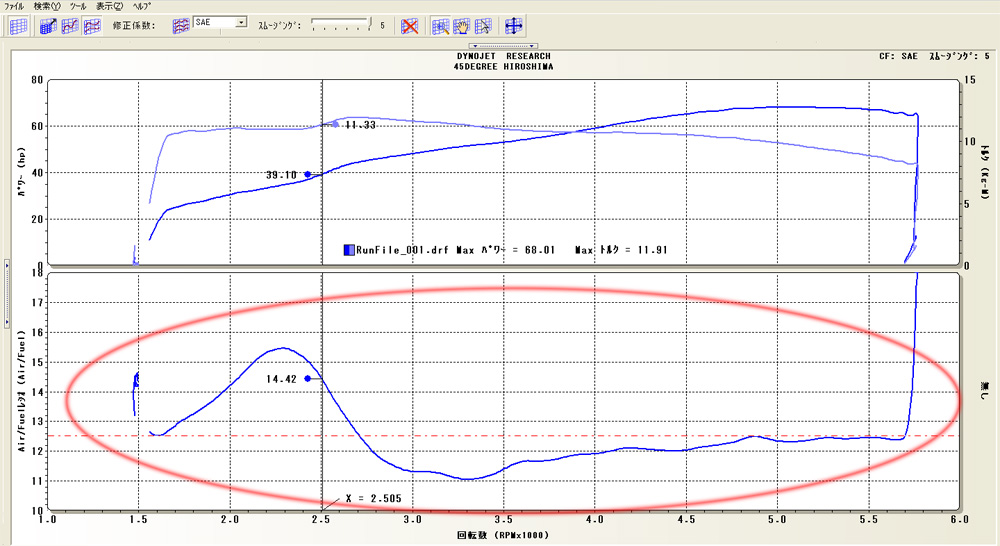This screenshot has height=546, width=1000.
Task: Click the red line graph toolbar icon
Action: [70, 26]
